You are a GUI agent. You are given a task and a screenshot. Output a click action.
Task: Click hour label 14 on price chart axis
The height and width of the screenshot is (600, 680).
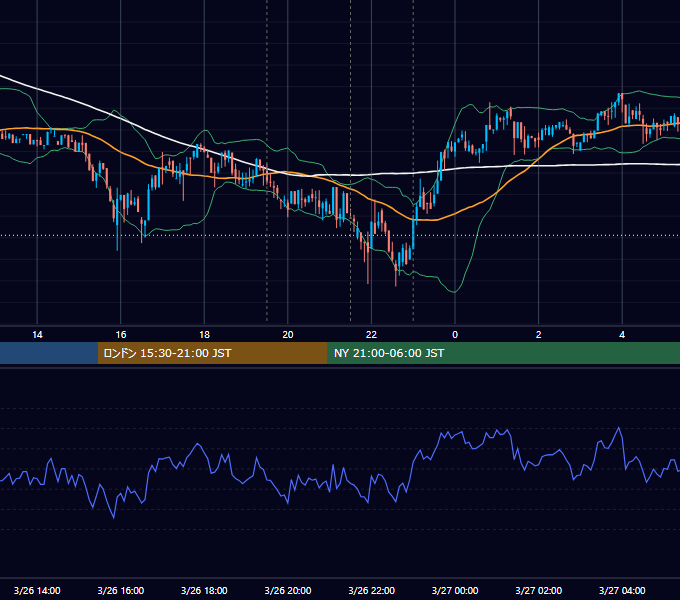click(x=37, y=335)
